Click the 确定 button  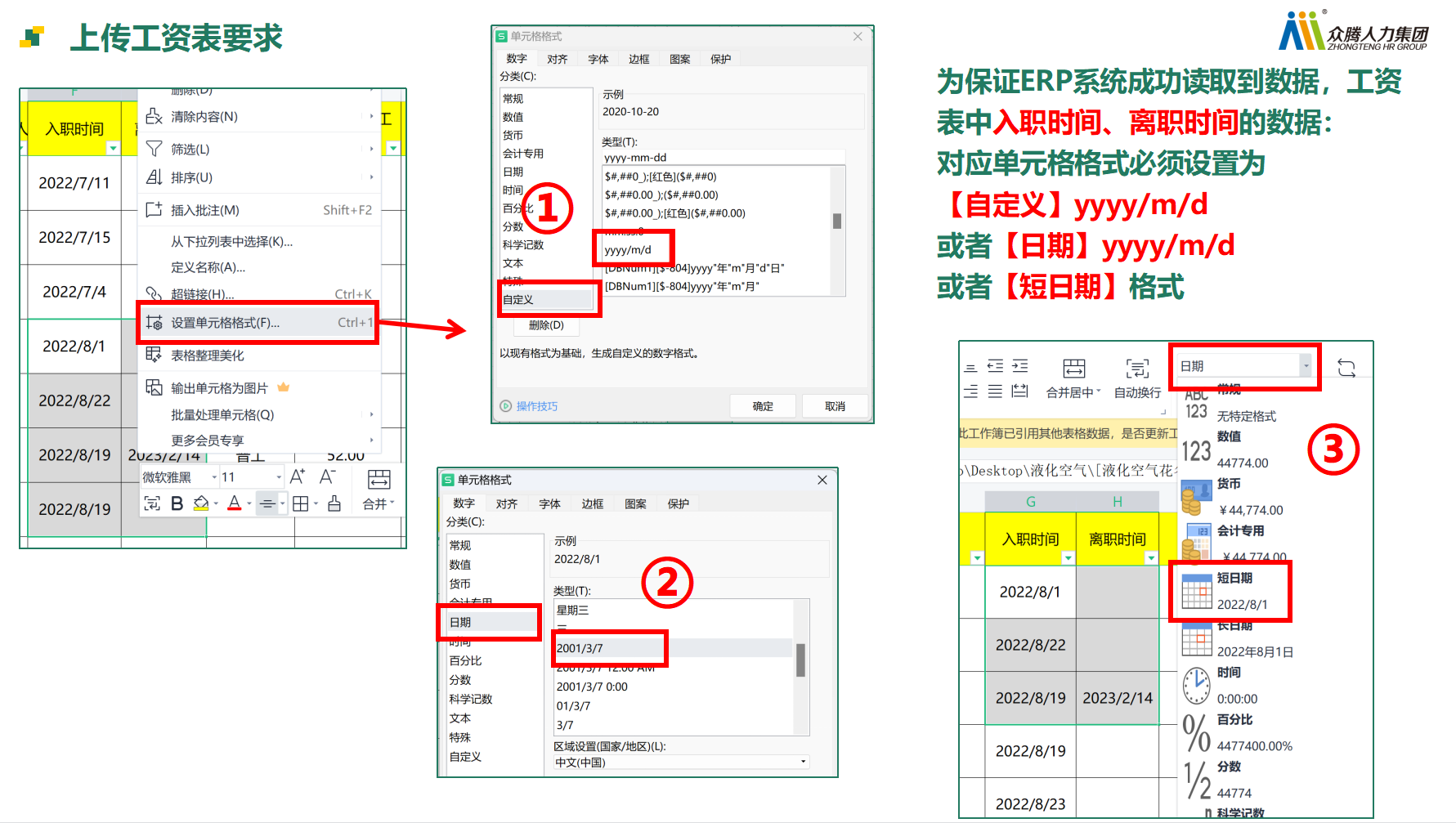coord(763,406)
